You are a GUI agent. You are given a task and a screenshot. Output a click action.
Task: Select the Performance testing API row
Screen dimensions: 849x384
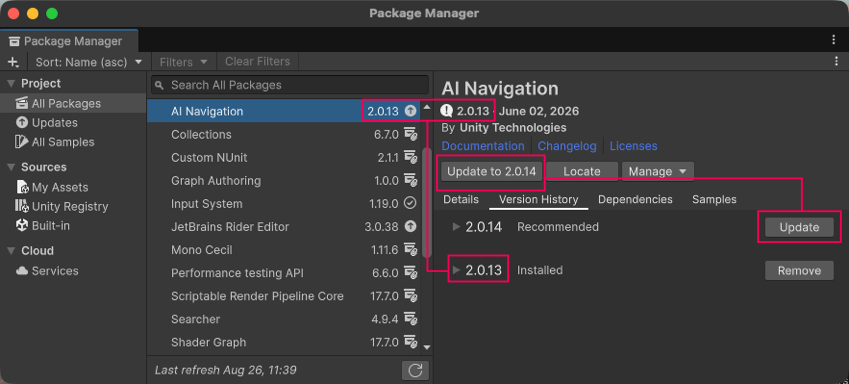coord(283,273)
